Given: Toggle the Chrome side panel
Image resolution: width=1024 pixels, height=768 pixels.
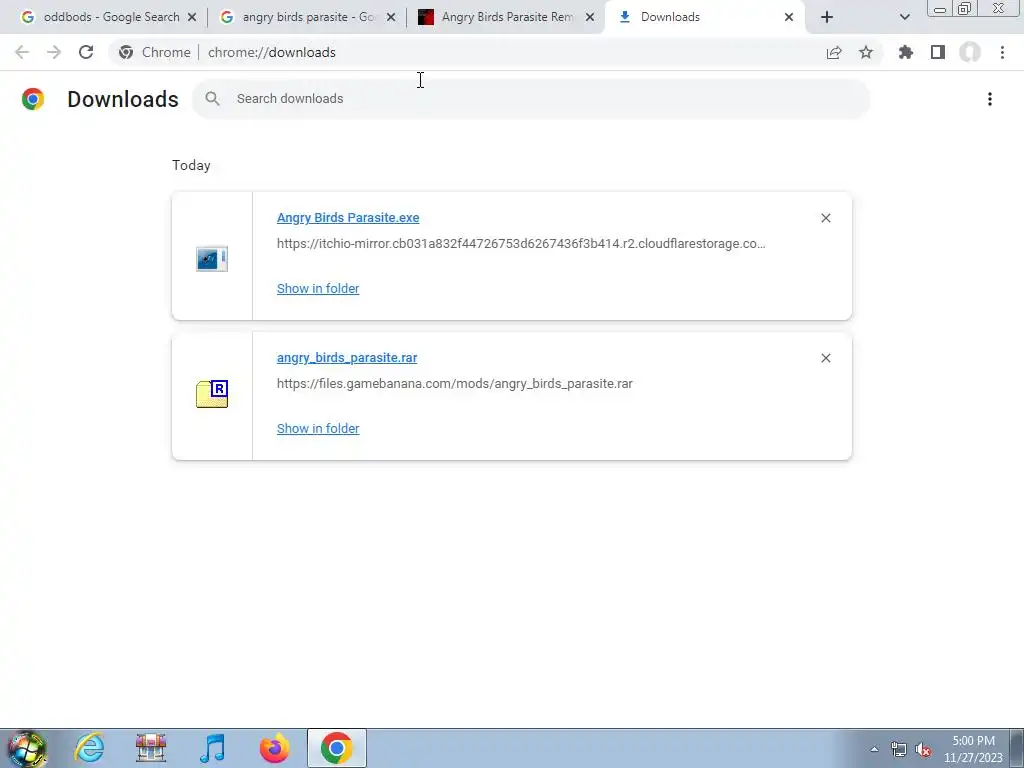Looking at the screenshot, I should [x=938, y=52].
